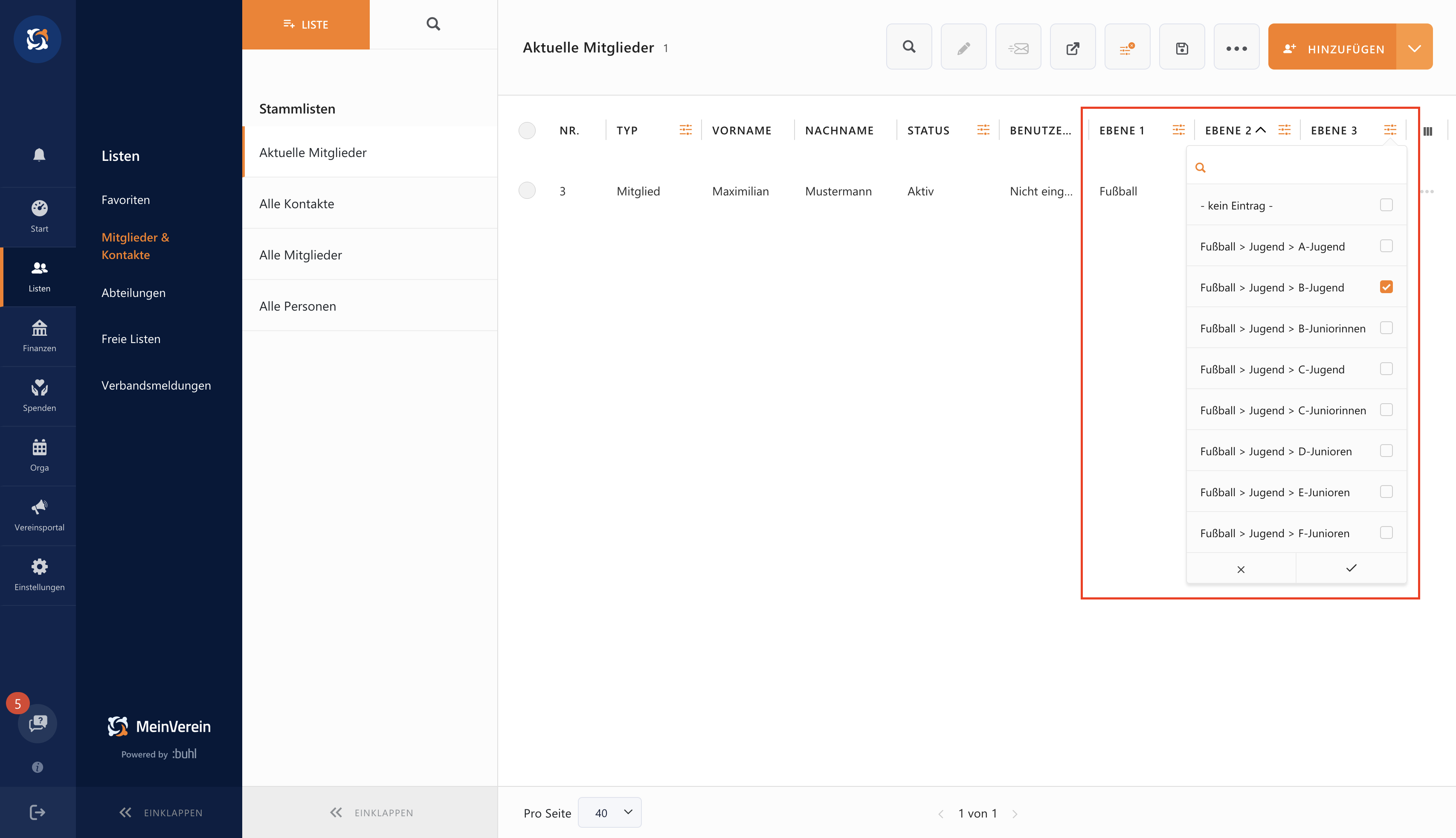
Task: Open the Ebene 3 filter dropdown
Action: coord(1389,130)
